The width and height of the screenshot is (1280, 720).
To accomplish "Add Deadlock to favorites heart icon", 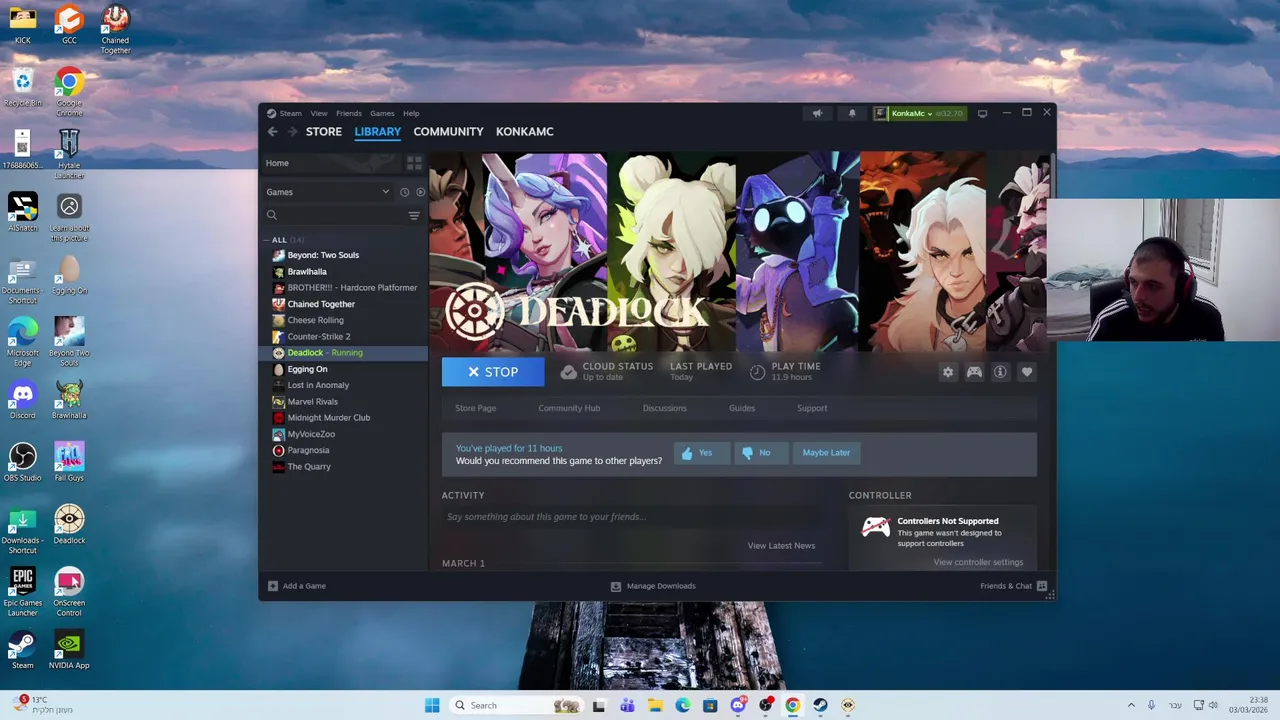I will coord(1027,372).
